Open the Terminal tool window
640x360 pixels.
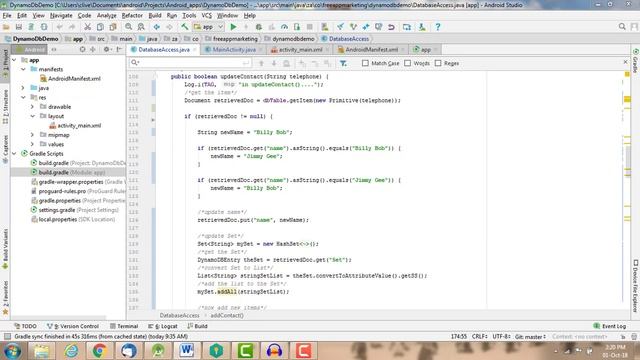(124, 326)
